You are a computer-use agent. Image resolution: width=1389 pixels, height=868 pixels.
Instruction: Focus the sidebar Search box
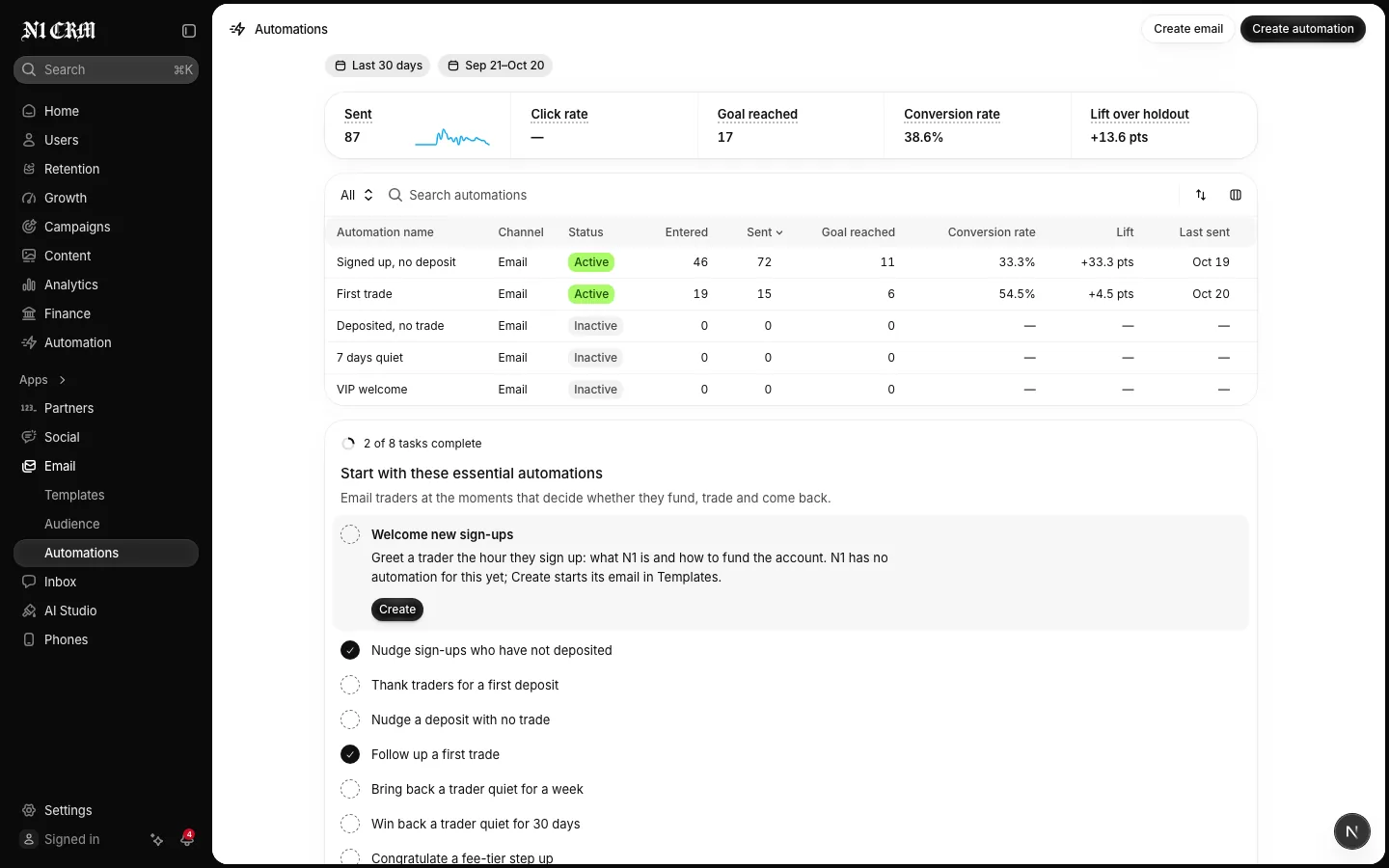click(x=106, y=69)
